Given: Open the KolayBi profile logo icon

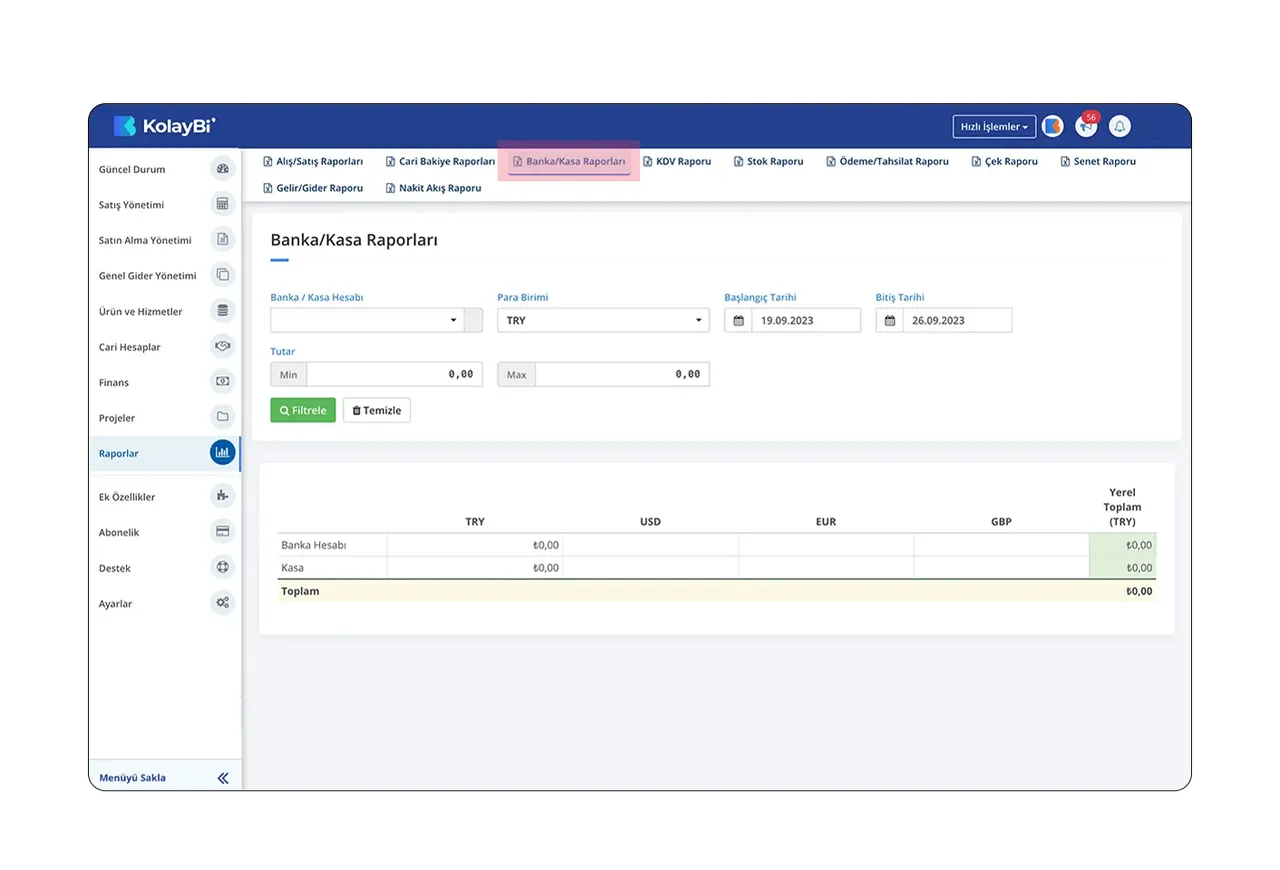Looking at the screenshot, I should click(1052, 126).
